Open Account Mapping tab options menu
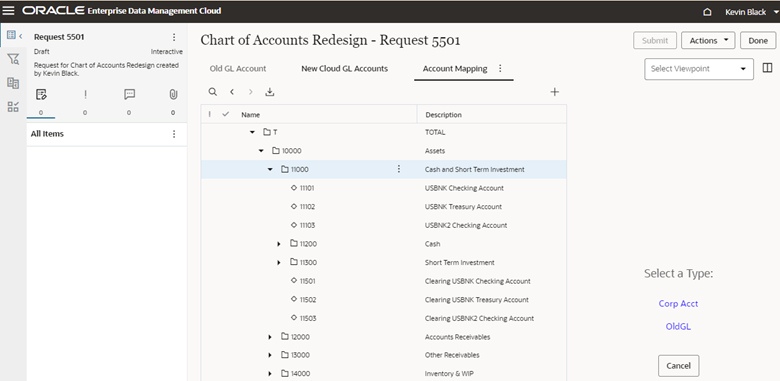Image resolution: width=780 pixels, height=381 pixels. (x=500, y=69)
